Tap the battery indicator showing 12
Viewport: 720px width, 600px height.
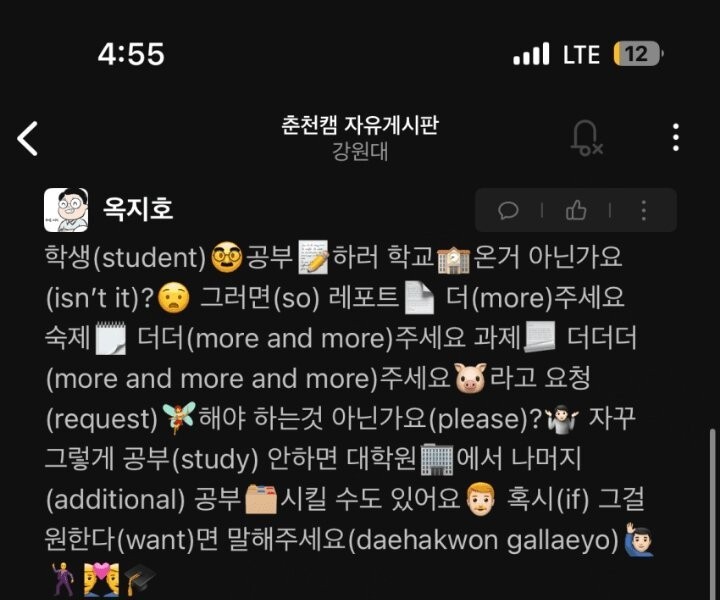tap(638, 54)
